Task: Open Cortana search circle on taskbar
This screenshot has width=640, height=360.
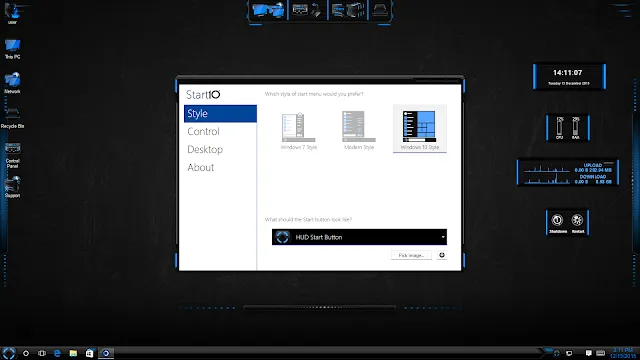Action: pos(26,353)
